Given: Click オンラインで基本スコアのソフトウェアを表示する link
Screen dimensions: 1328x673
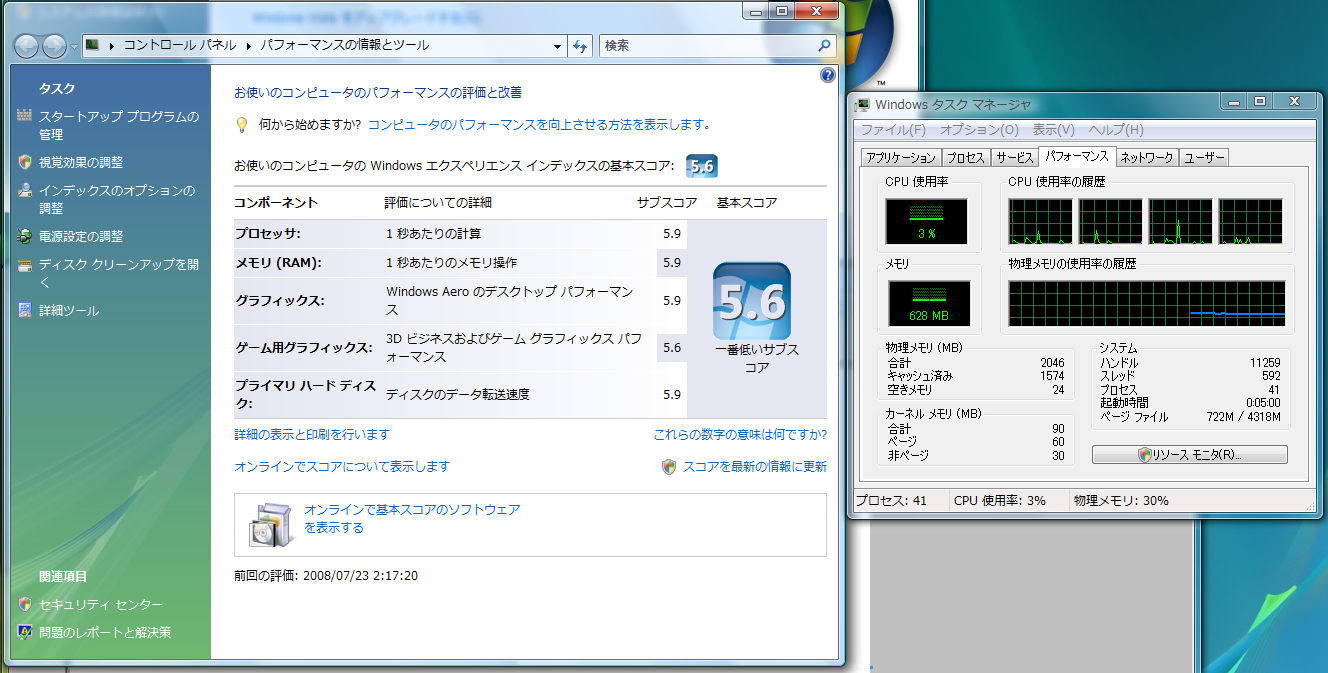Looking at the screenshot, I should (412, 519).
